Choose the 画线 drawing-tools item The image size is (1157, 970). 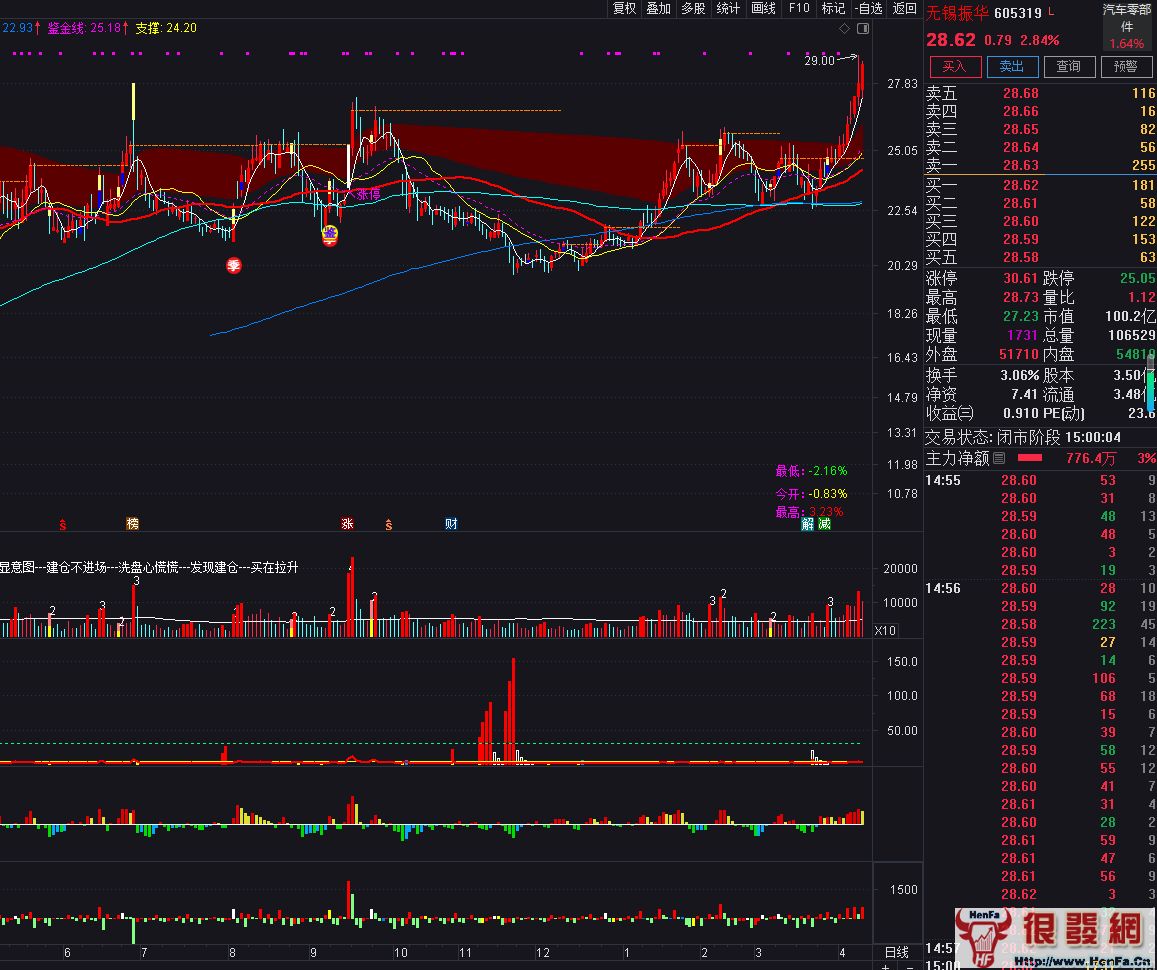point(763,8)
